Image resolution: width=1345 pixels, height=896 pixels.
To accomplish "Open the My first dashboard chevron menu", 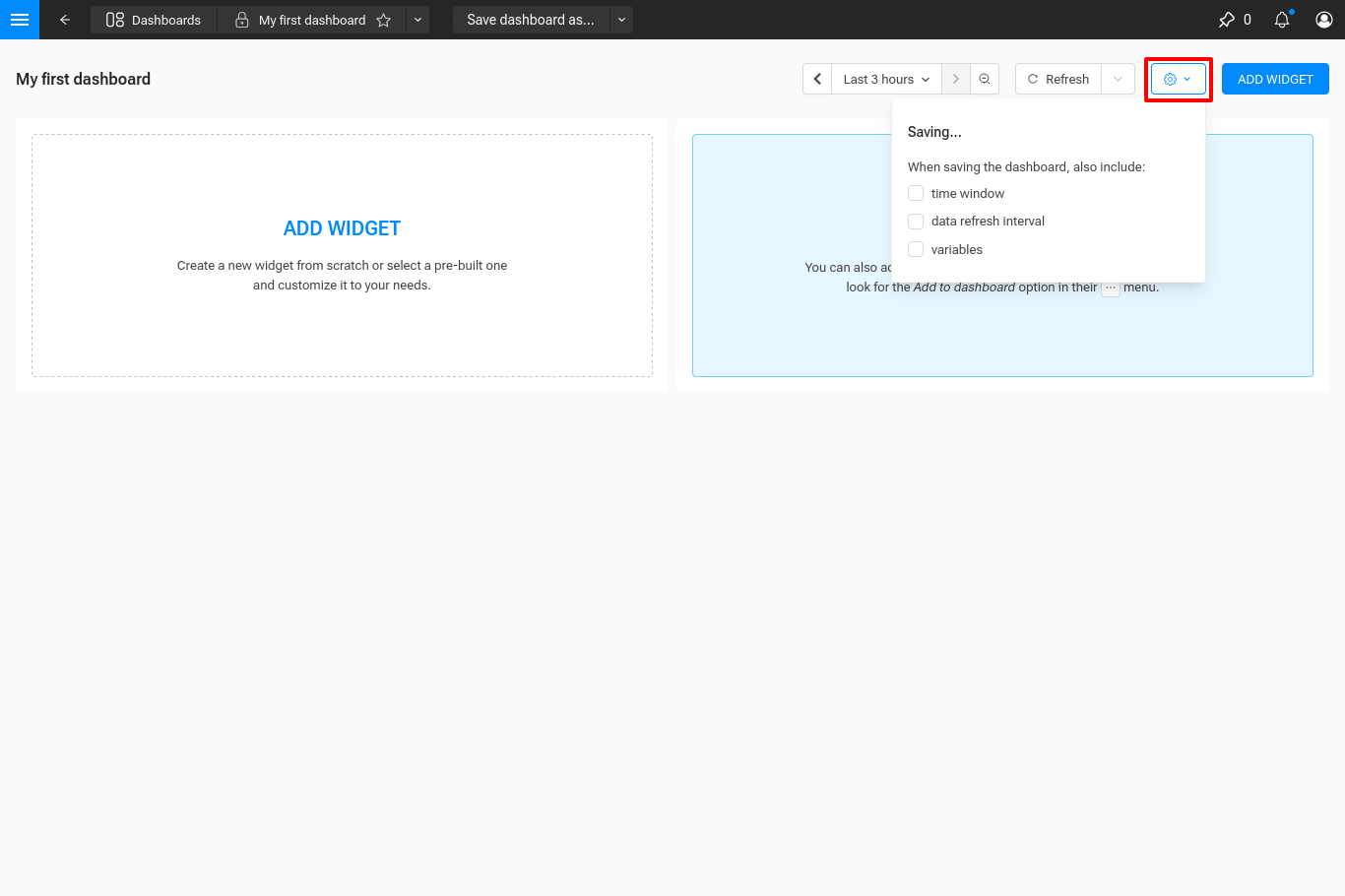I will coord(416,20).
